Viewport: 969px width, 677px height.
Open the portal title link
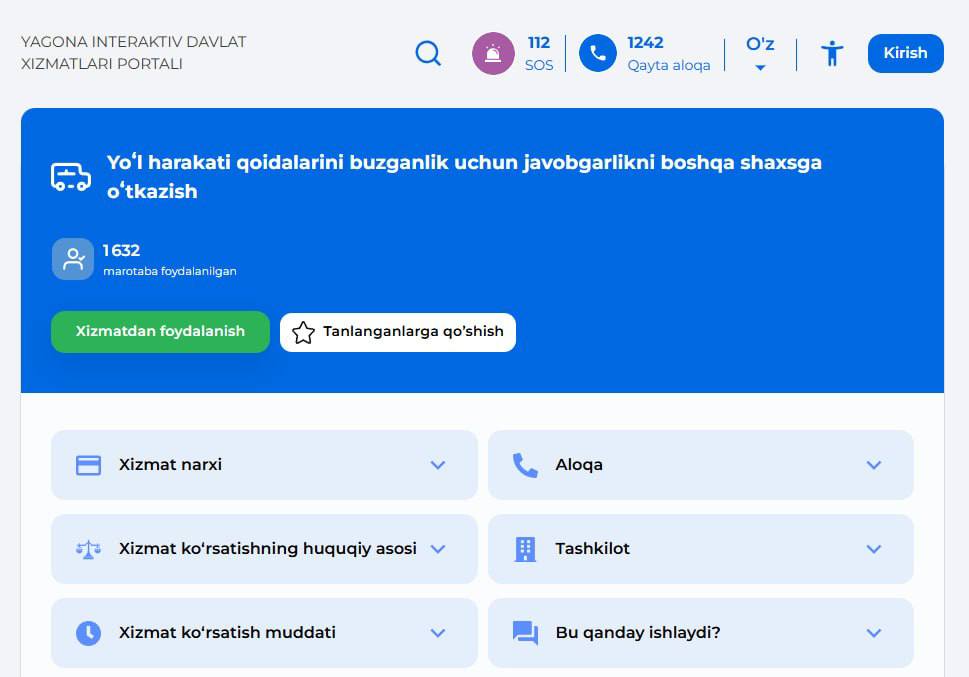(132, 53)
